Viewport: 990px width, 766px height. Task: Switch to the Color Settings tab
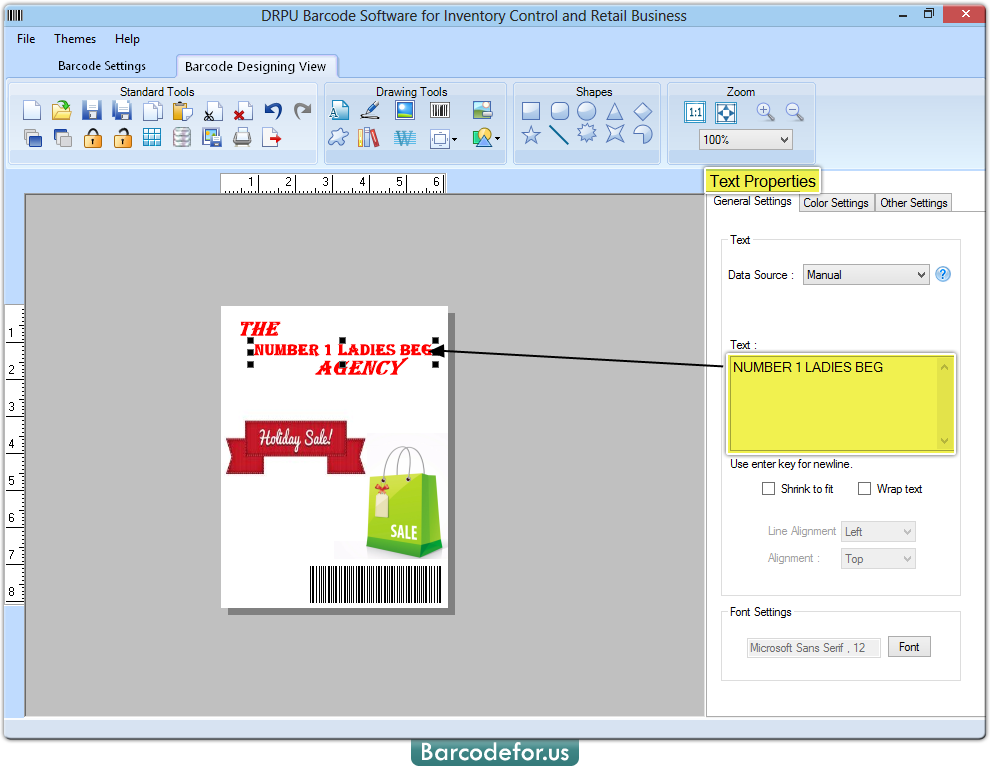coord(836,202)
